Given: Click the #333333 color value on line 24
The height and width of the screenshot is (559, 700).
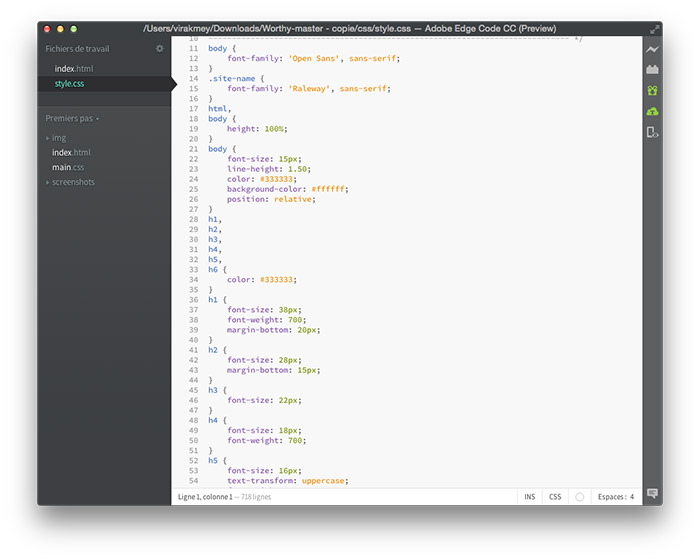Looking at the screenshot, I should pos(276,179).
